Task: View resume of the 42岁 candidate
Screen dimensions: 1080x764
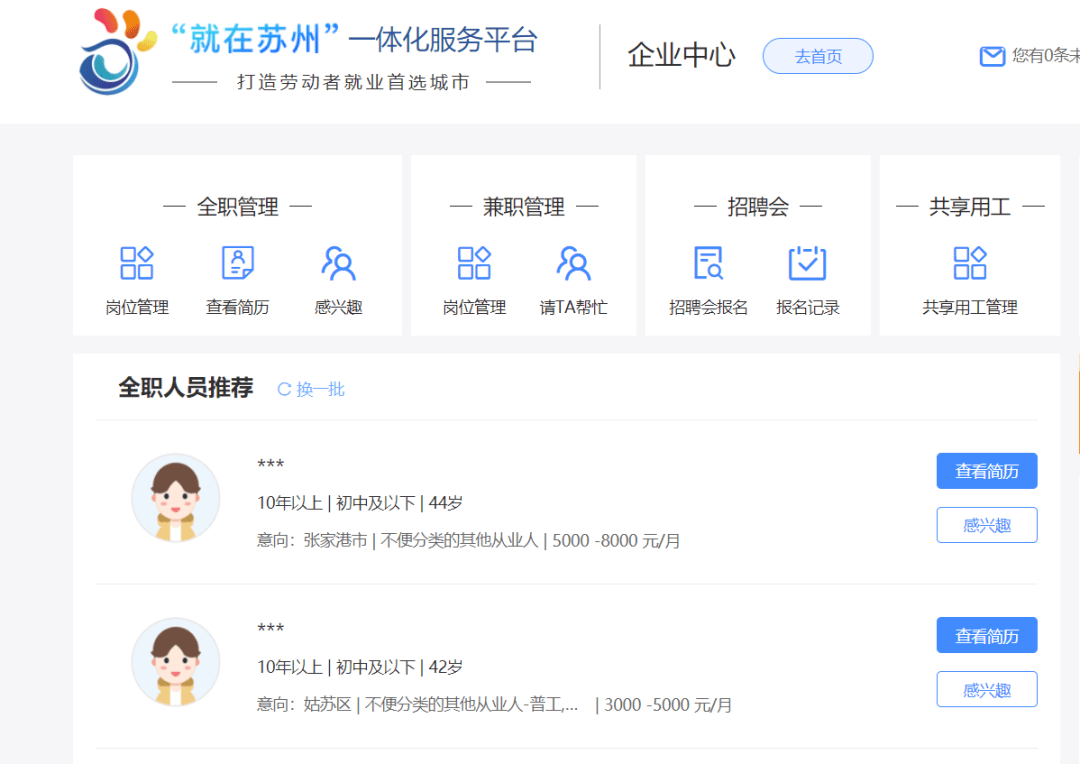Action: coord(986,634)
